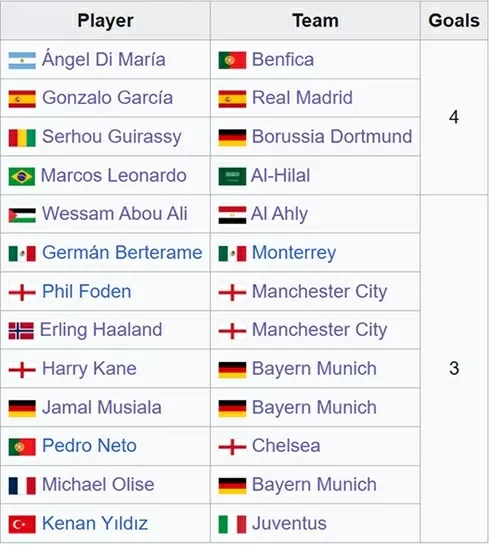Image resolution: width=489 pixels, height=545 pixels.
Task: Open the Chelsea team link
Action: point(286,446)
